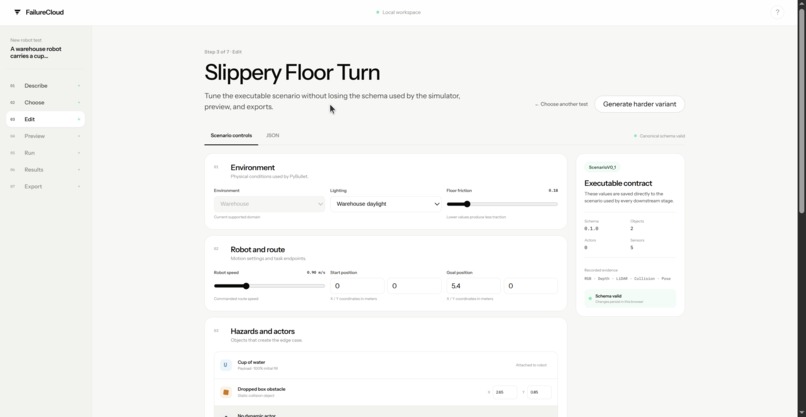Click the green Schema valid status dot
Screen dimensions: 806x417
coord(590,298)
